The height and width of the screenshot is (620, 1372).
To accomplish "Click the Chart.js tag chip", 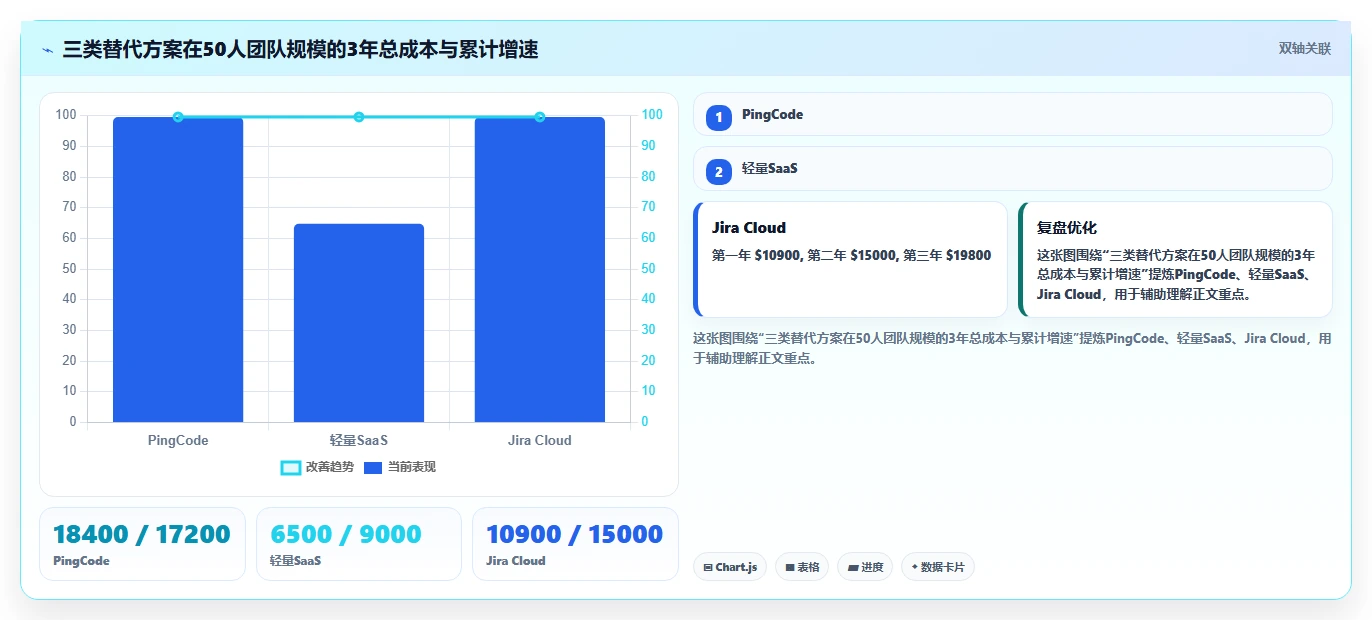I will (730, 567).
